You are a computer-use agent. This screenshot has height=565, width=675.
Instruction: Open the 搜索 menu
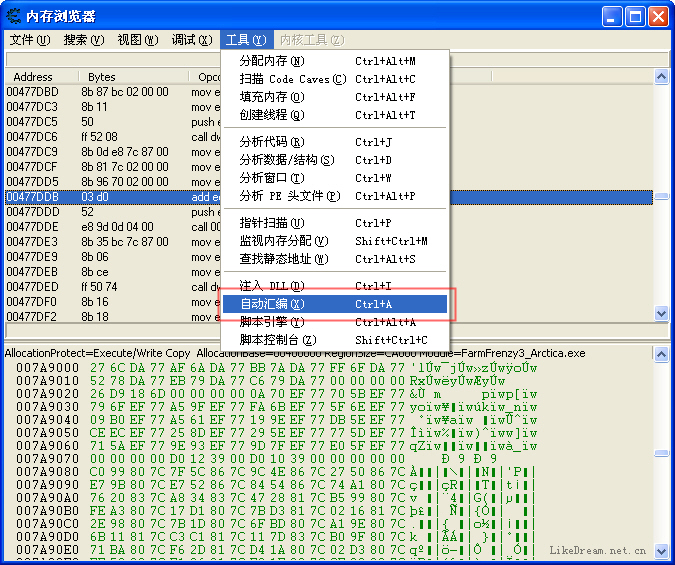pos(84,40)
